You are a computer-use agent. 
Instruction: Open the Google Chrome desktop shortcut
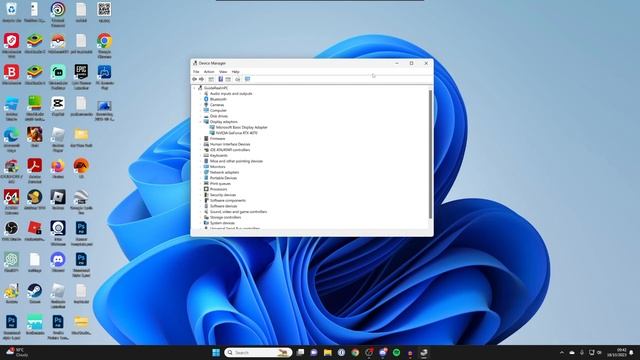[x=104, y=45]
